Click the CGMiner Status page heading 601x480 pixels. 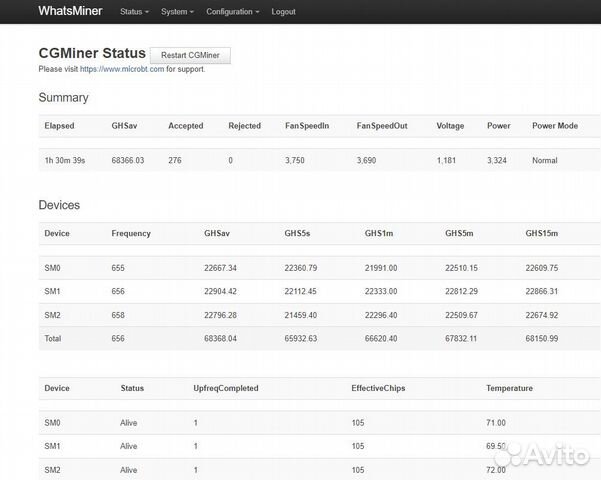[92, 54]
